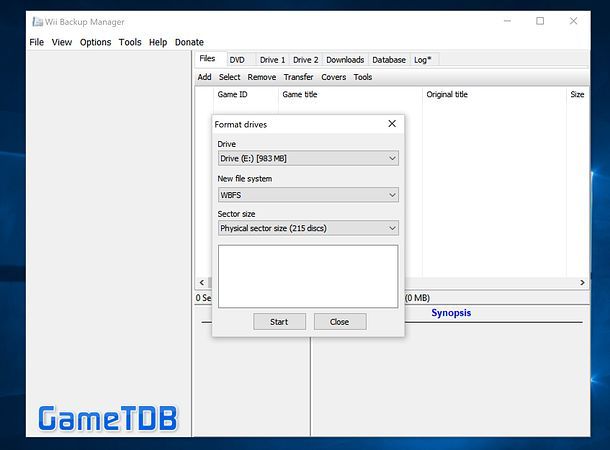Open the Remove toolbar menu
The height and width of the screenshot is (450, 610).
coord(262,77)
